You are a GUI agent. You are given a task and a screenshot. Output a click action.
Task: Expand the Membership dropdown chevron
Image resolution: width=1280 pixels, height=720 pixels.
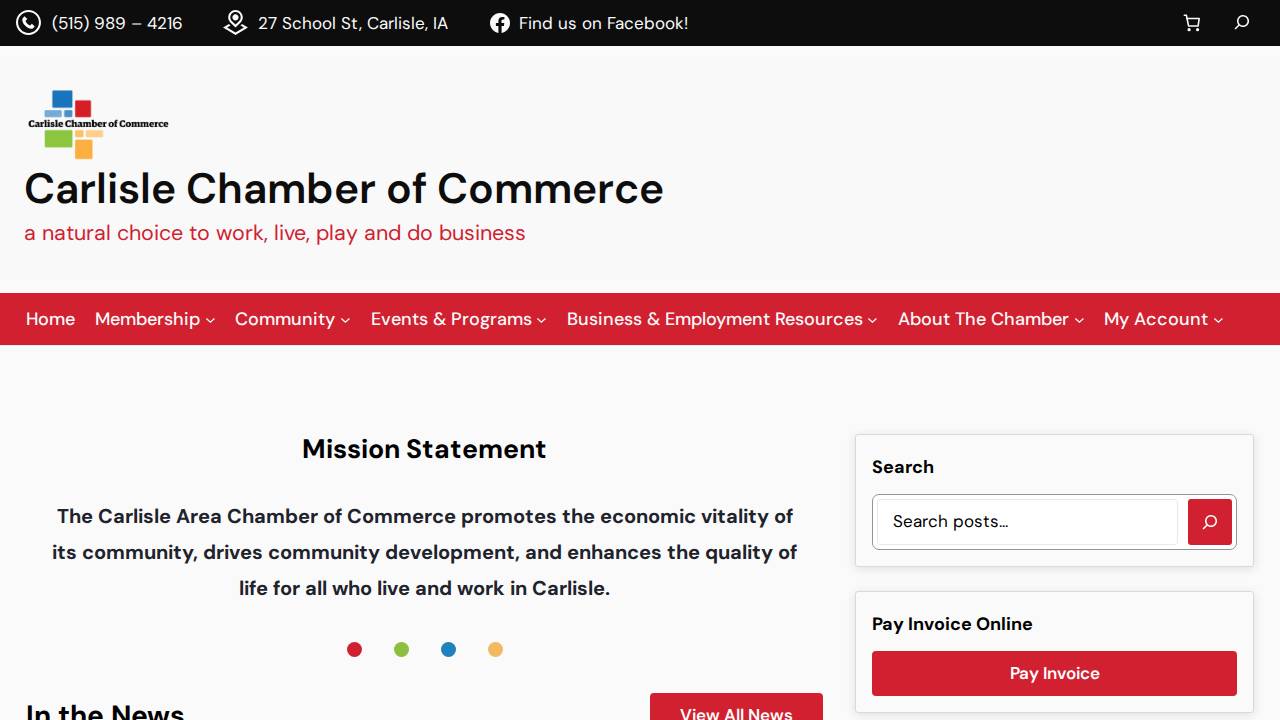coord(210,320)
